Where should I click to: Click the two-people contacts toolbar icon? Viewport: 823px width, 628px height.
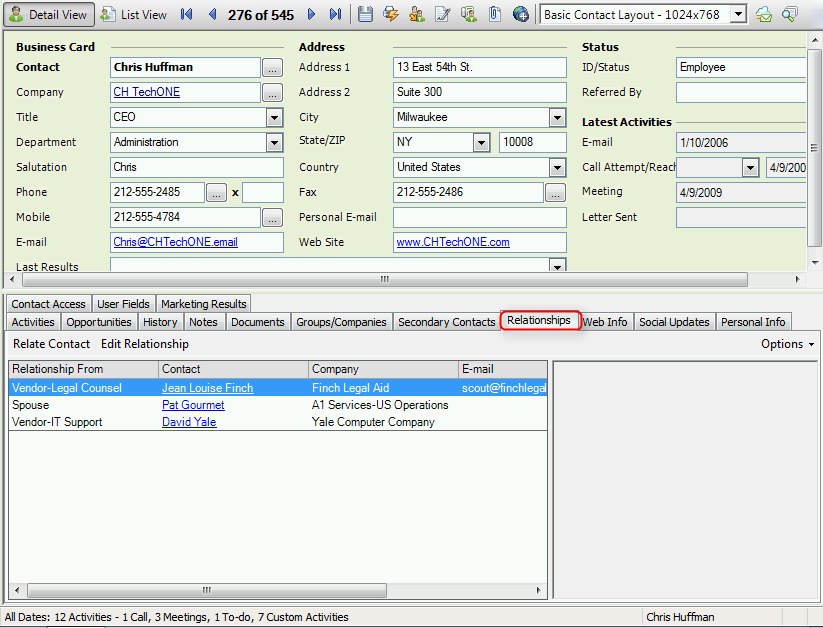point(417,14)
